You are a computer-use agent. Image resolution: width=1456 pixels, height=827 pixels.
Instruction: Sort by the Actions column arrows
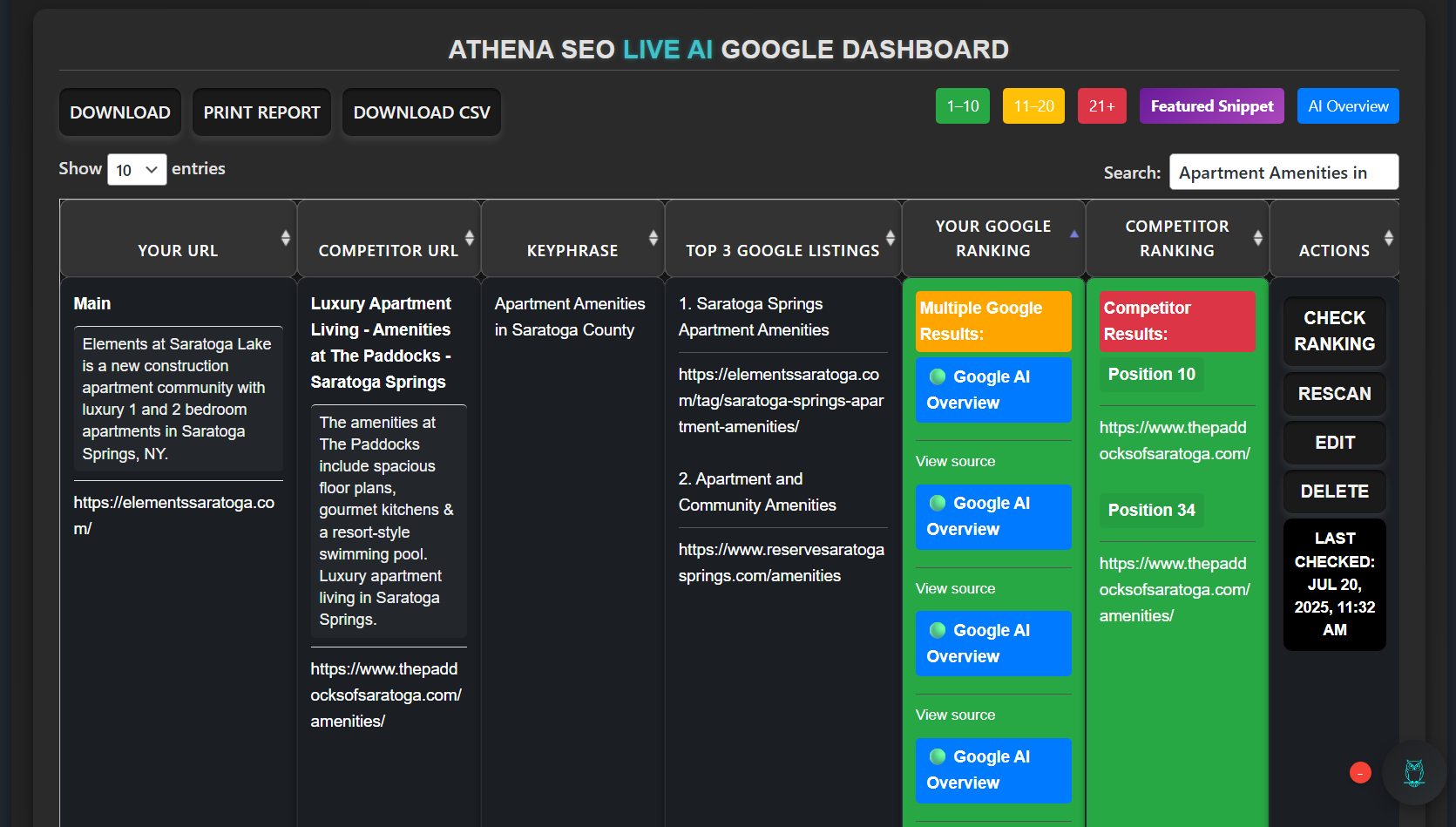click(1389, 238)
